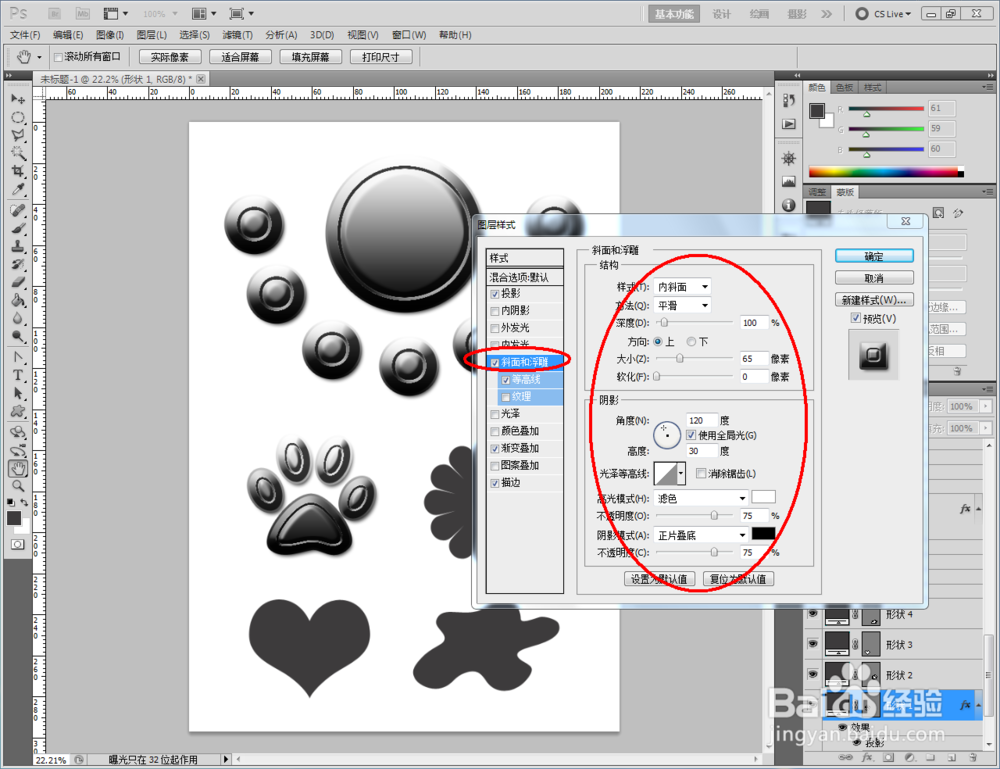Open the CS Live dropdown
Image resolution: width=1000 pixels, height=769 pixels.
pyautogui.click(x=884, y=13)
